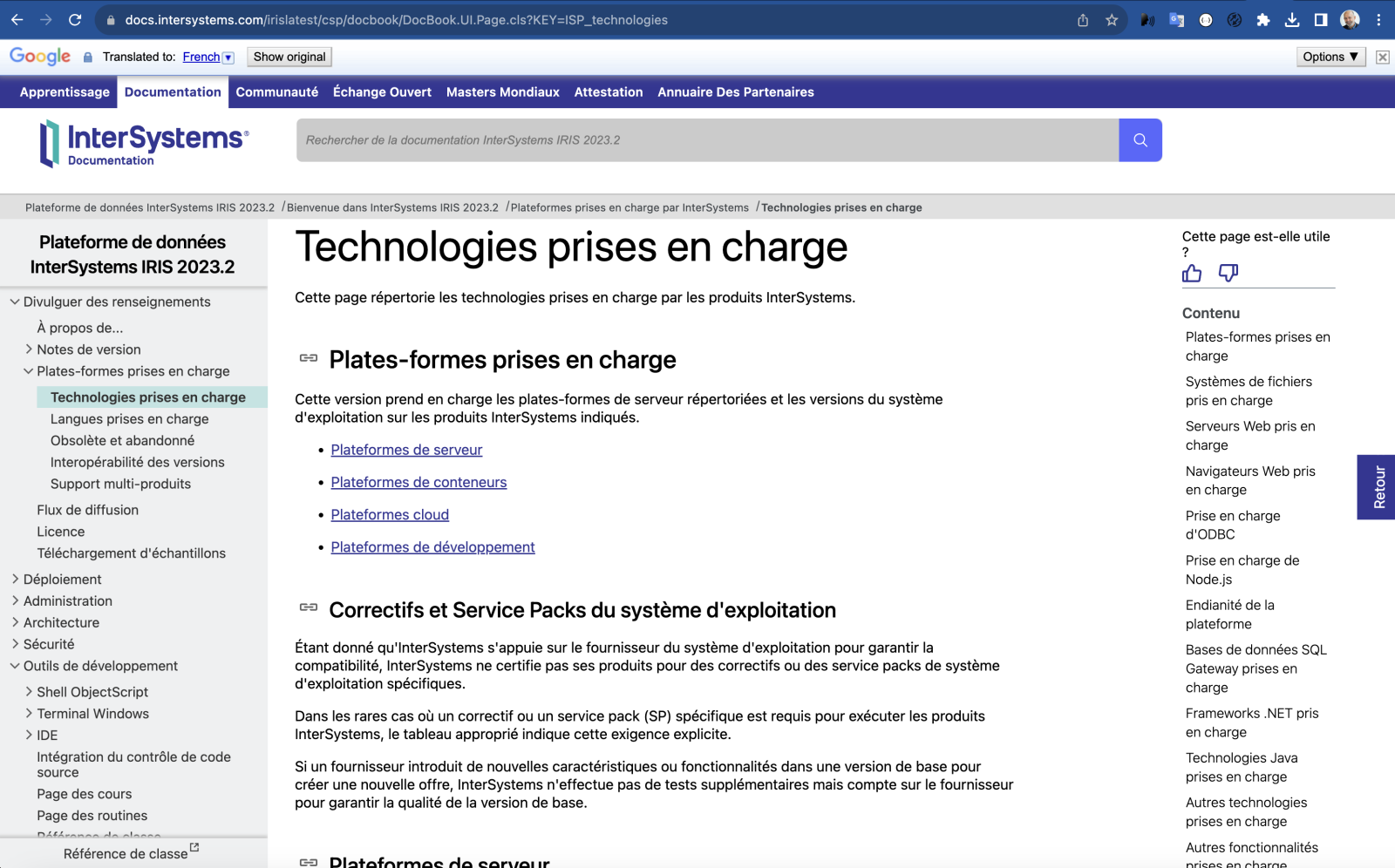1395x868 pixels.
Task: Click the Retour side tab
Action: pos(1378,487)
